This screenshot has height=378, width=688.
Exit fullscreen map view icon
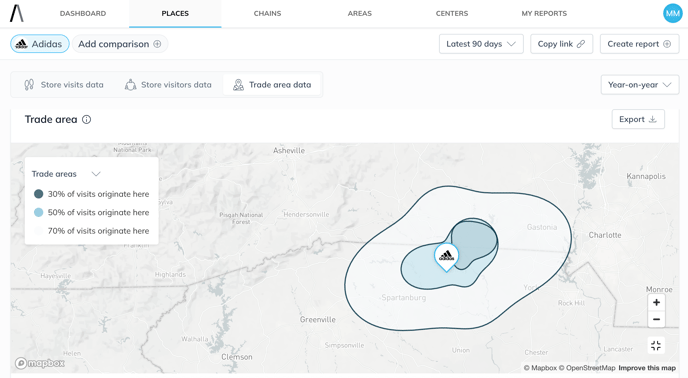pos(656,346)
